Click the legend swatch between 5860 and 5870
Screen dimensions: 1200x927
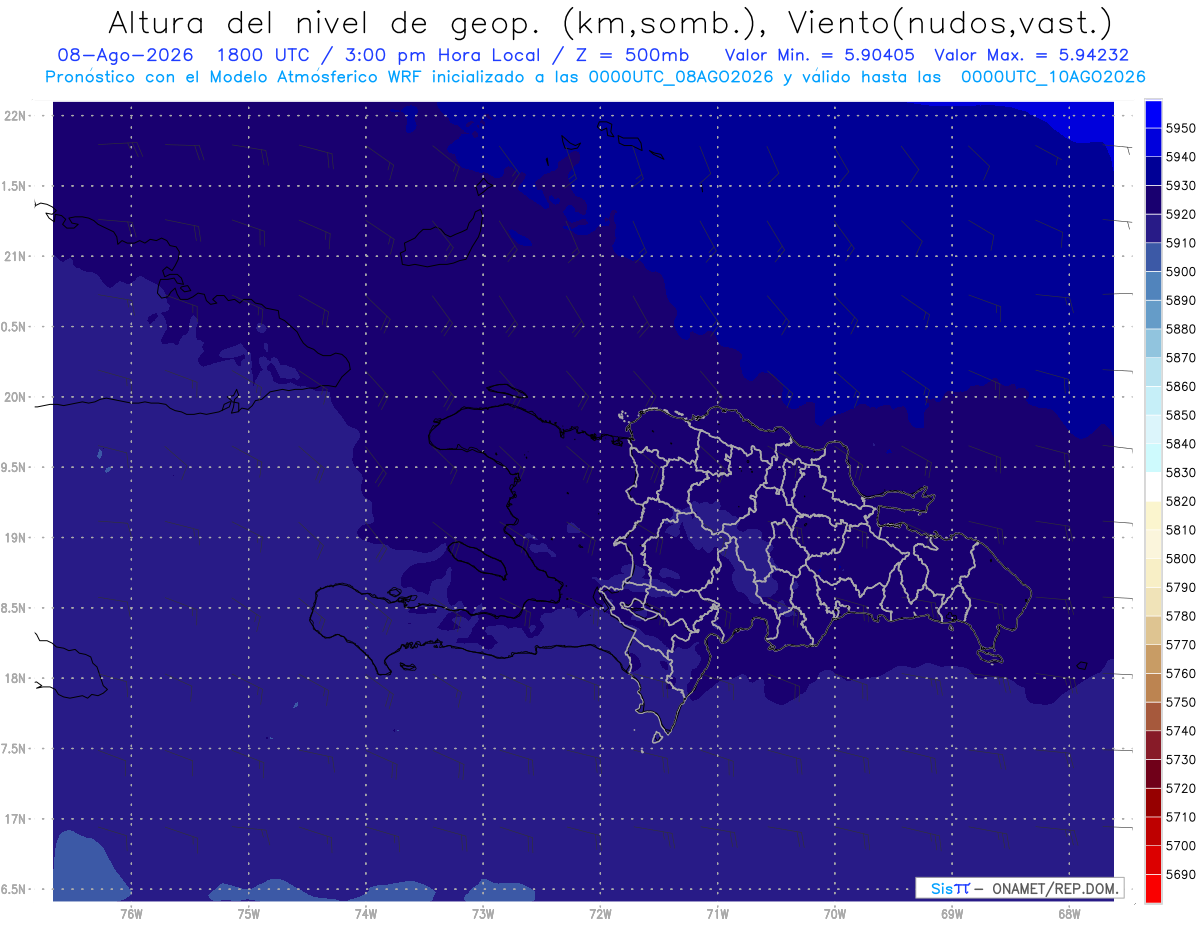pyautogui.click(x=1152, y=371)
